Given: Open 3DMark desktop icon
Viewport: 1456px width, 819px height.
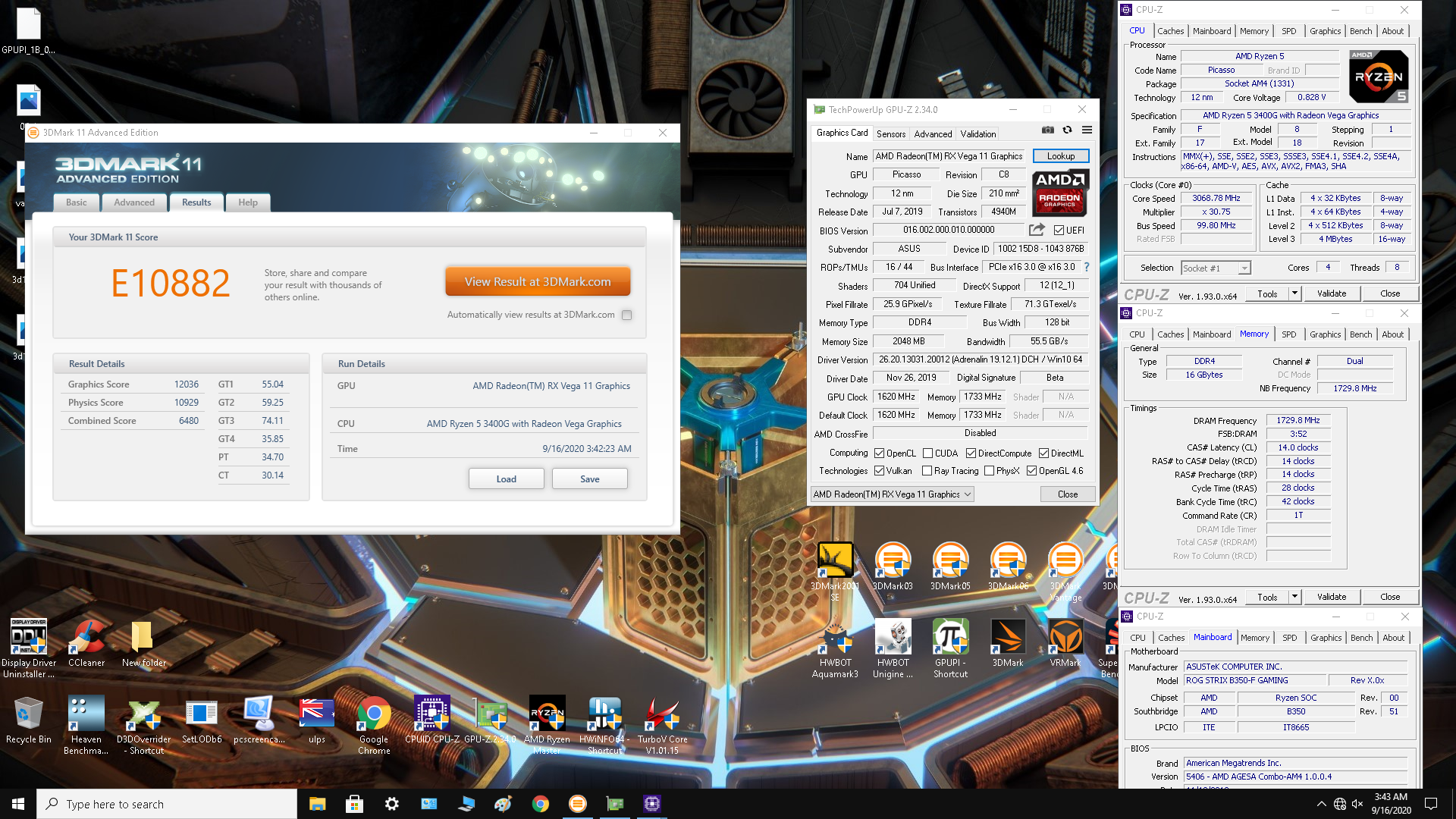Looking at the screenshot, I should tap(1008, 643).
